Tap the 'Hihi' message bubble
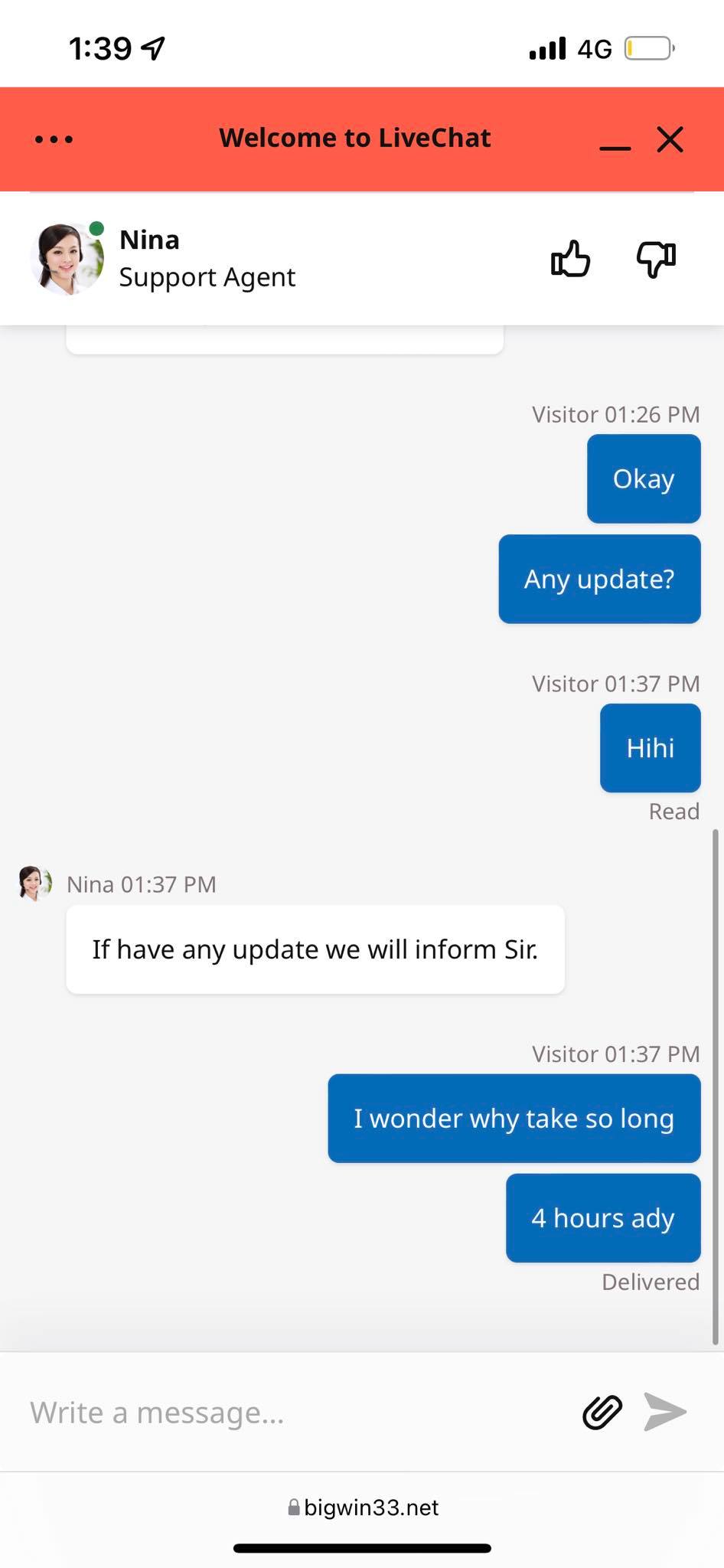Viewport: 724px width, 1568px height. [x=651, y=748]
